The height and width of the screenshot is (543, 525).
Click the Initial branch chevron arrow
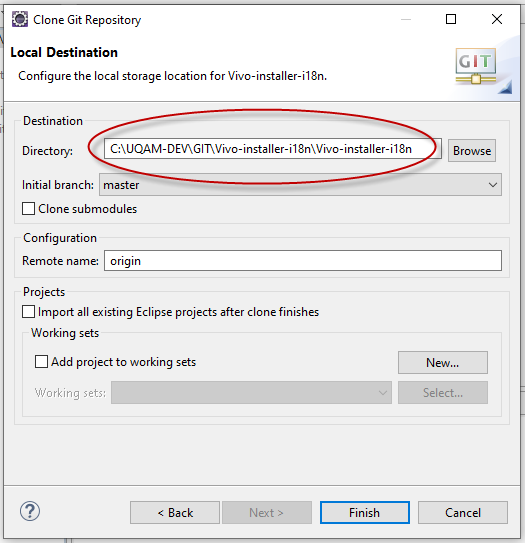pos(493,185)
